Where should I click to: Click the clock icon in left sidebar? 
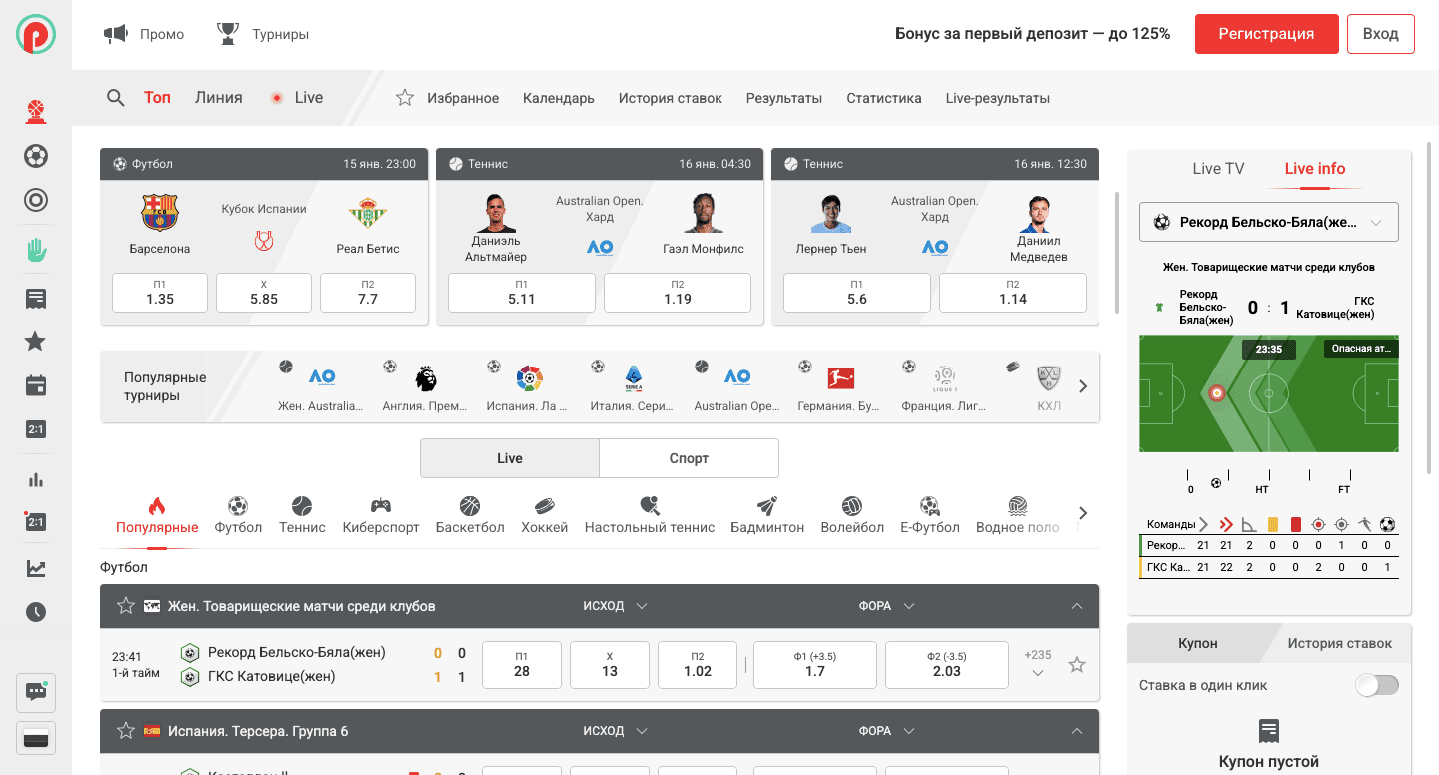[36, 612]
